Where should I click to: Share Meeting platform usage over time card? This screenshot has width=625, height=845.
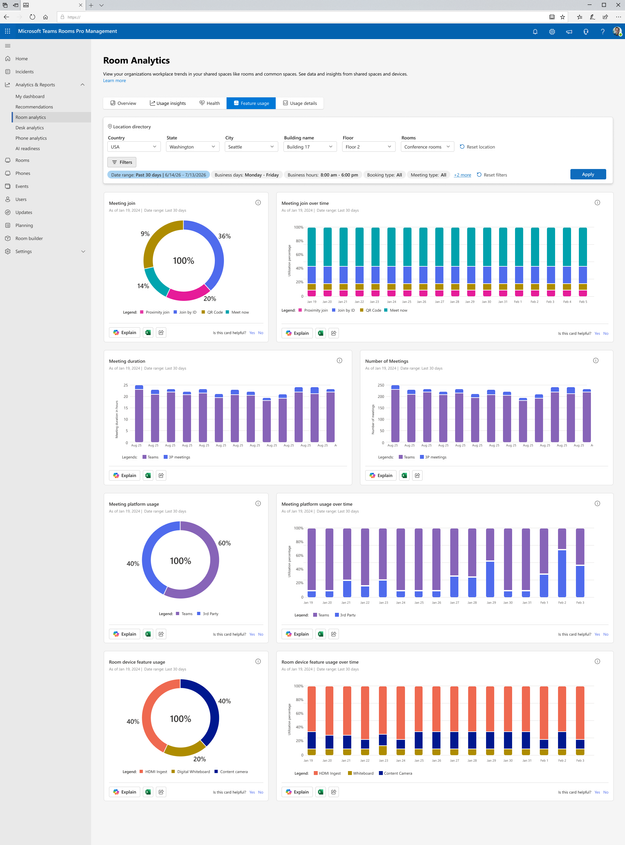pos(334,634)
